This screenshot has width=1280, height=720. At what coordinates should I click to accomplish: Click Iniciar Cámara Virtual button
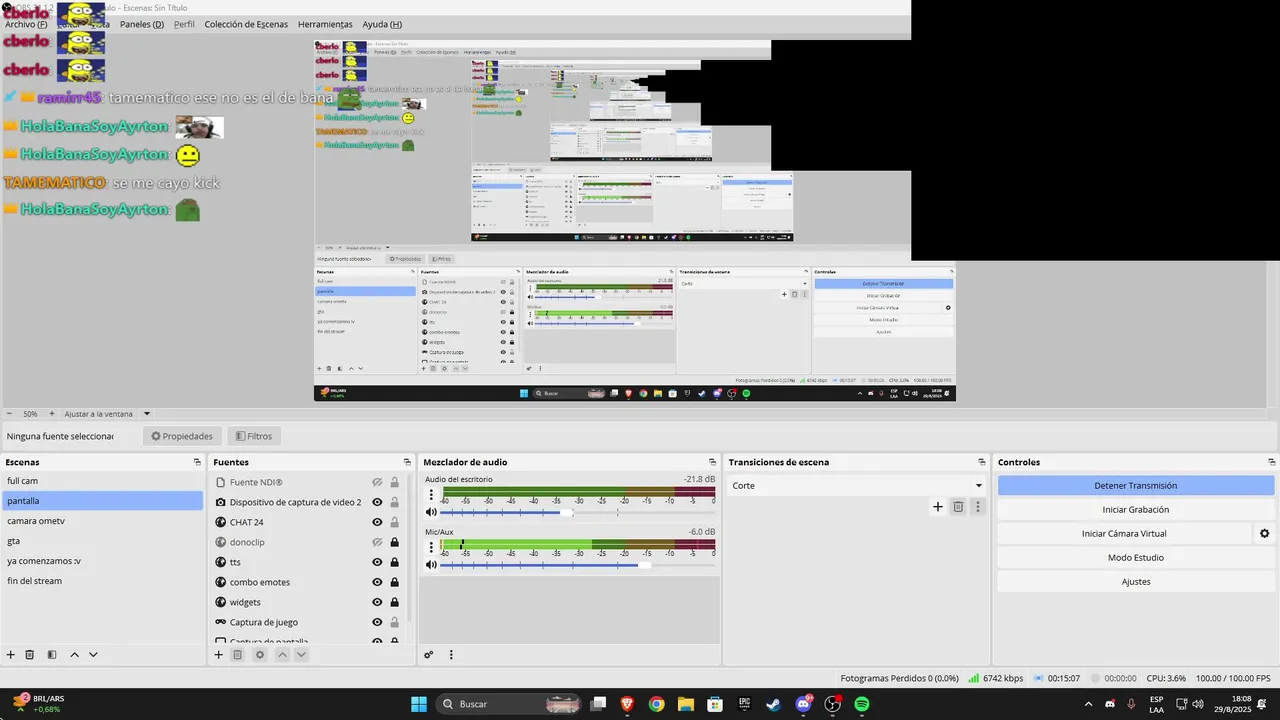tap(1124, 533)
